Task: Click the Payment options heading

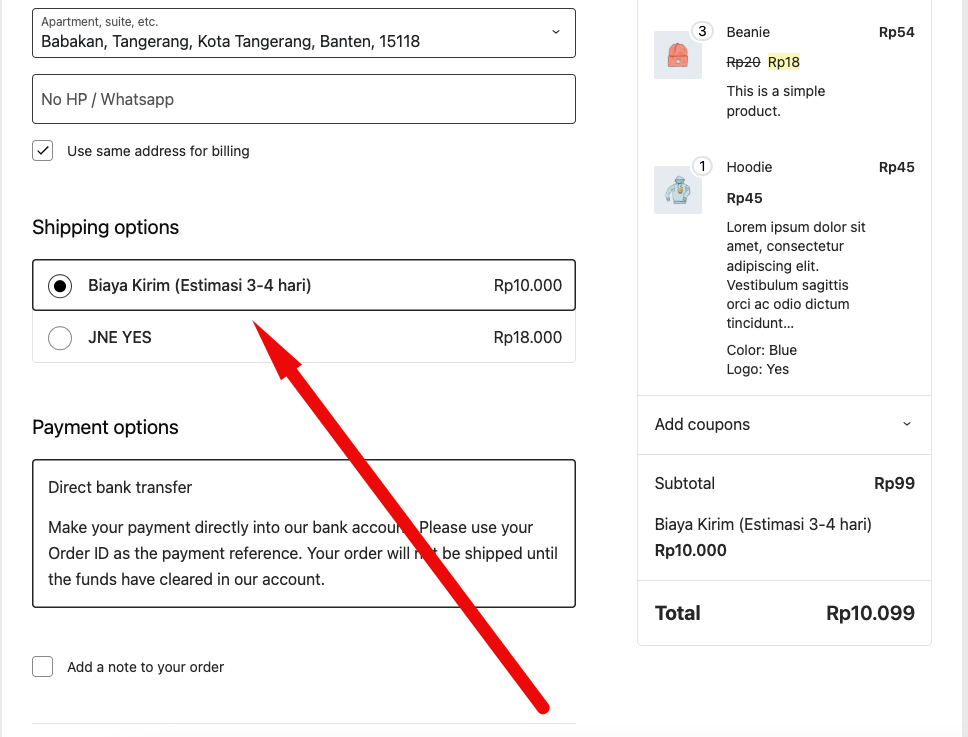Action: tap(105, 427)
